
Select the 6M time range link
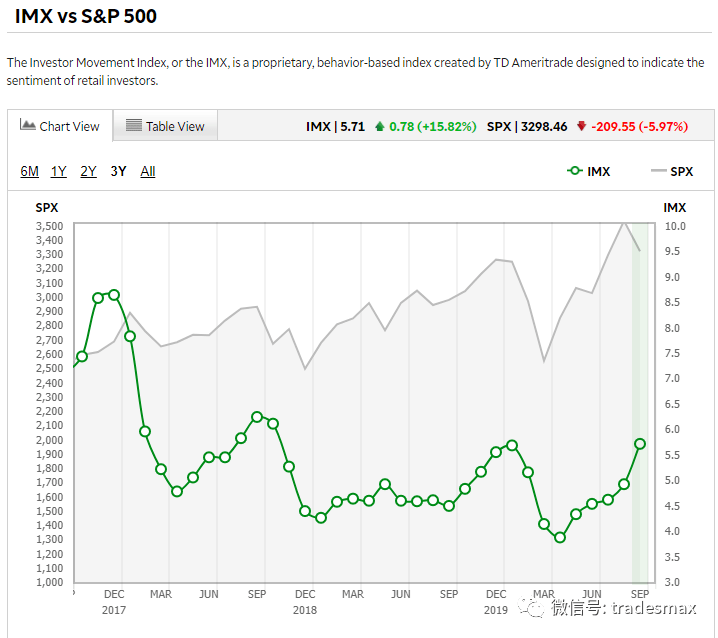30,171
